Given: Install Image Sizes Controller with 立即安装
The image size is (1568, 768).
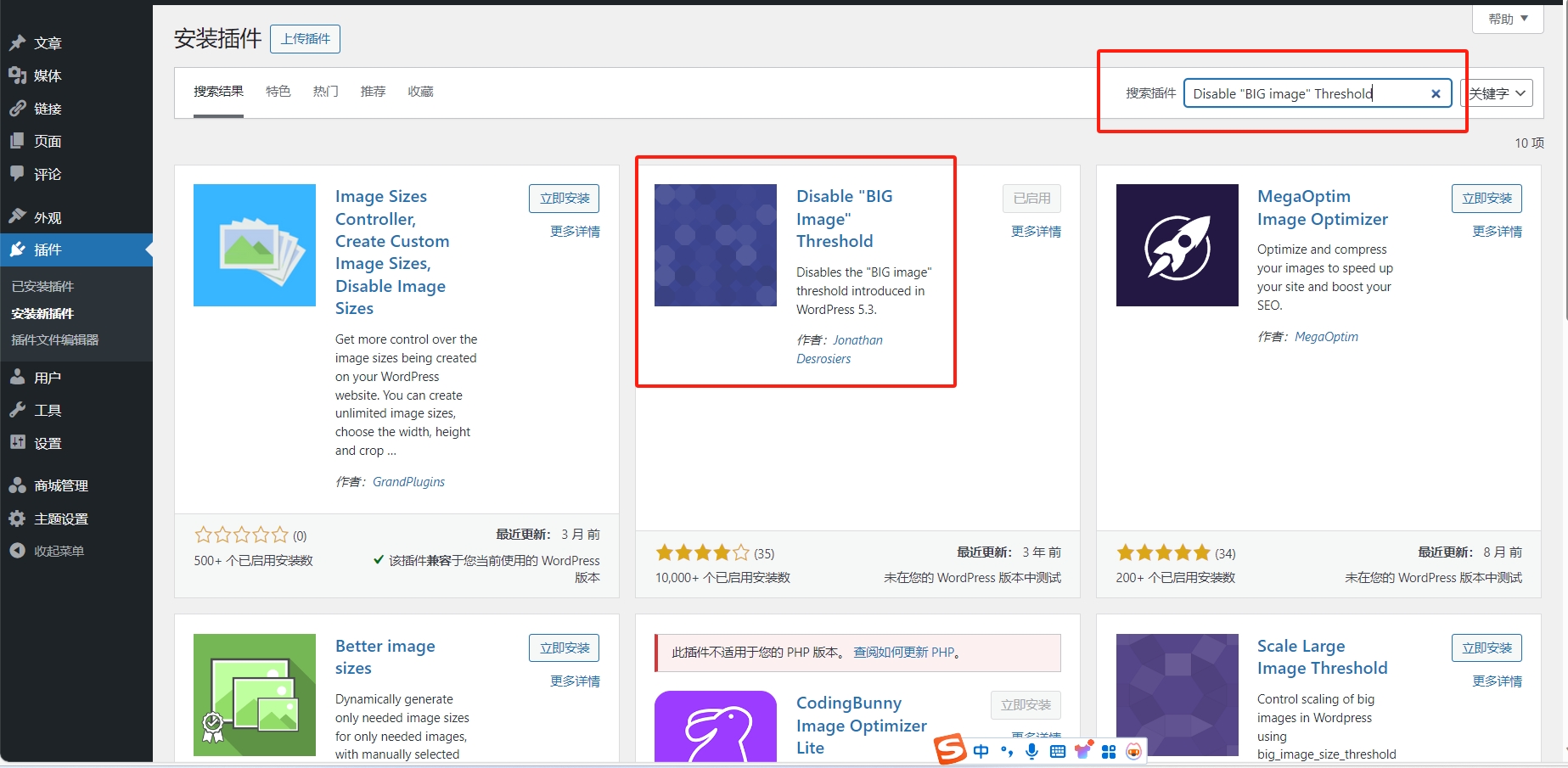Looking at the screenshot, I should (565, 199).
